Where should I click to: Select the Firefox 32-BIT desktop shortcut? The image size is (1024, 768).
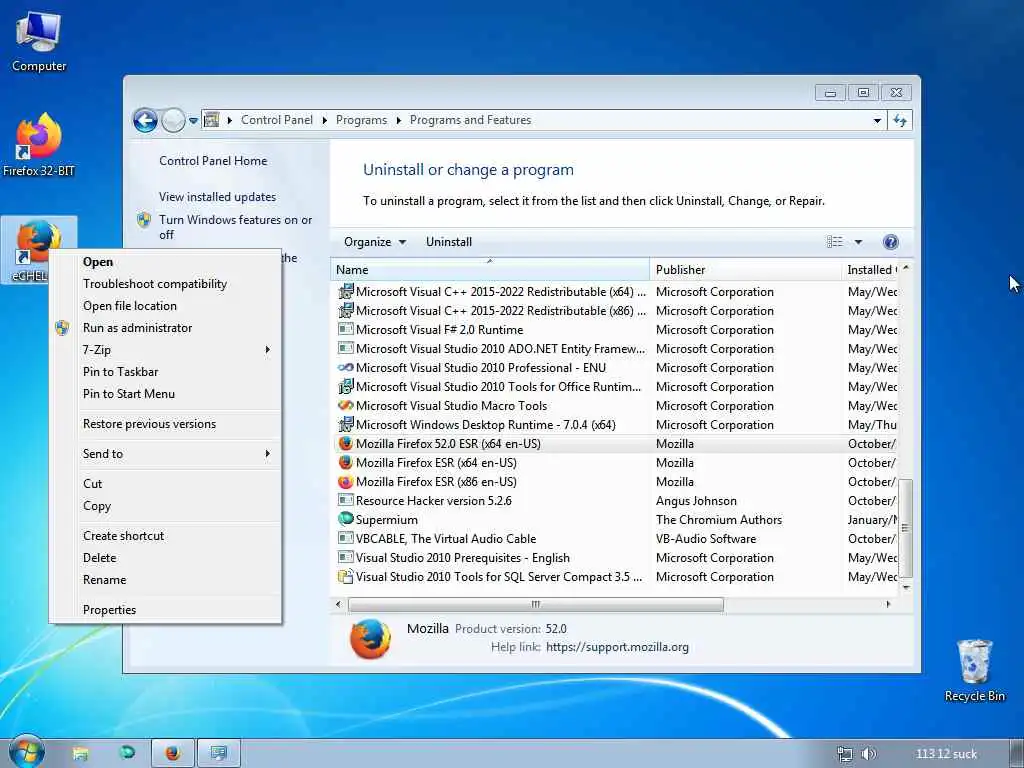coord(39,145)
